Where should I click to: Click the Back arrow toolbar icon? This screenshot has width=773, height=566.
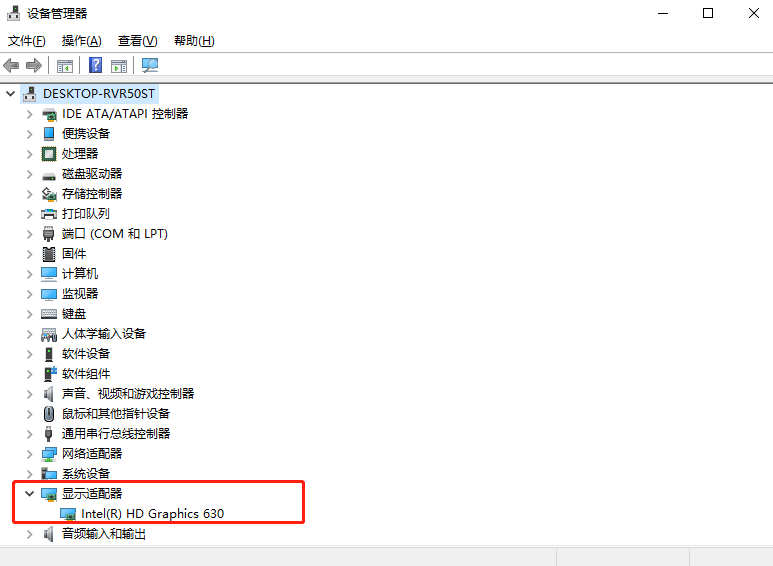tap(11, 65)
